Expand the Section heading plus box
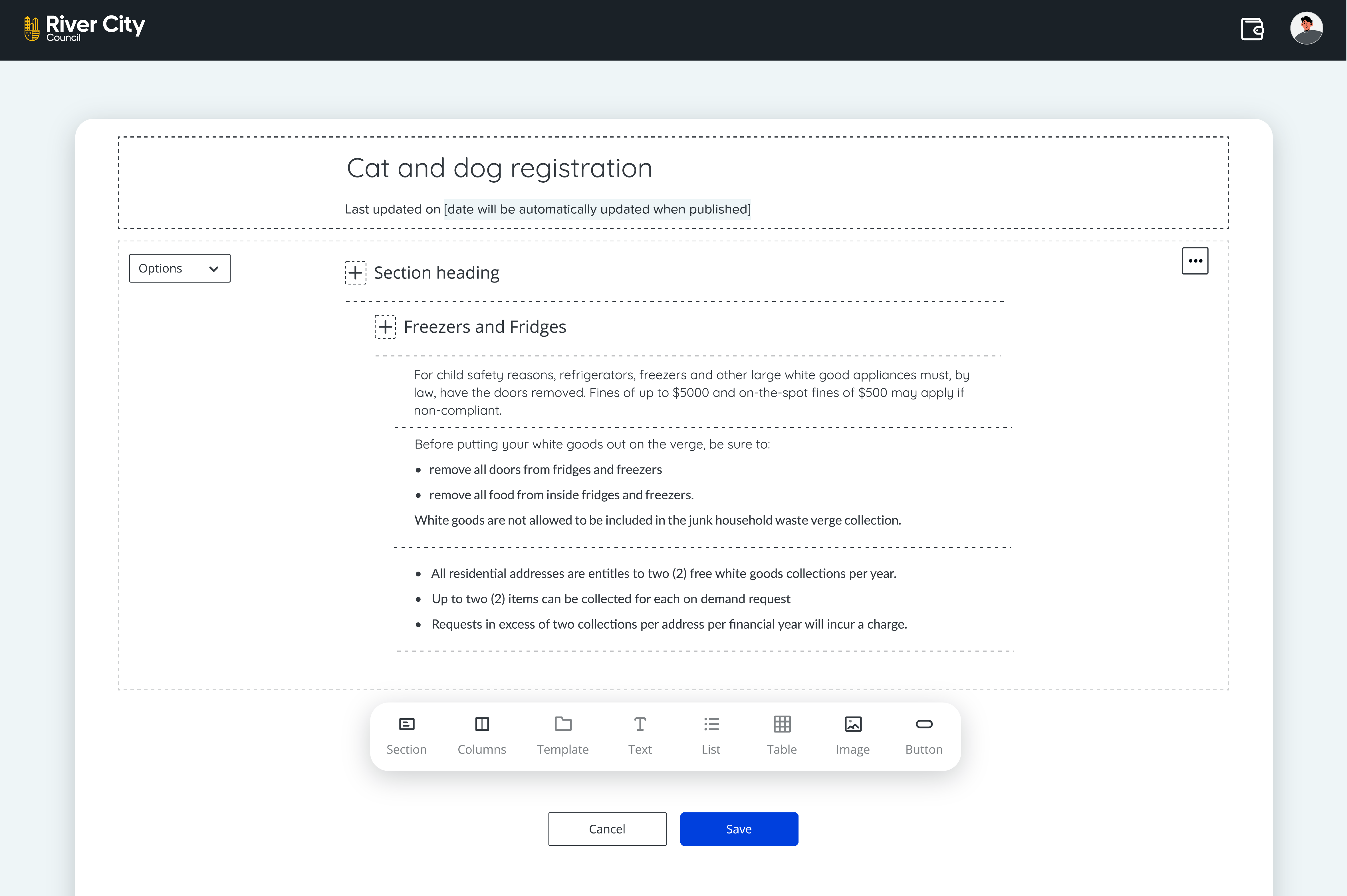The width and height of the screenshot is (1347, 896). pos(356,273)
